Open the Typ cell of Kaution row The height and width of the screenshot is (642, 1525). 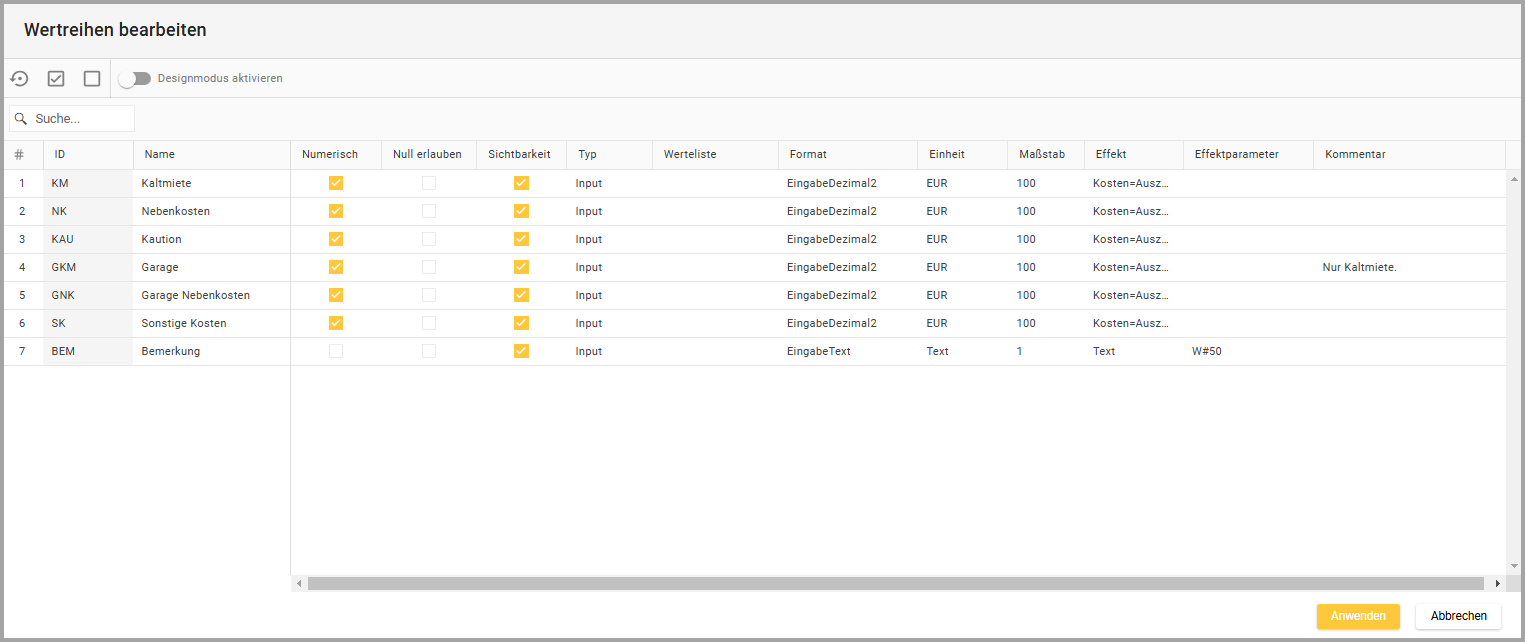point(608,239)
